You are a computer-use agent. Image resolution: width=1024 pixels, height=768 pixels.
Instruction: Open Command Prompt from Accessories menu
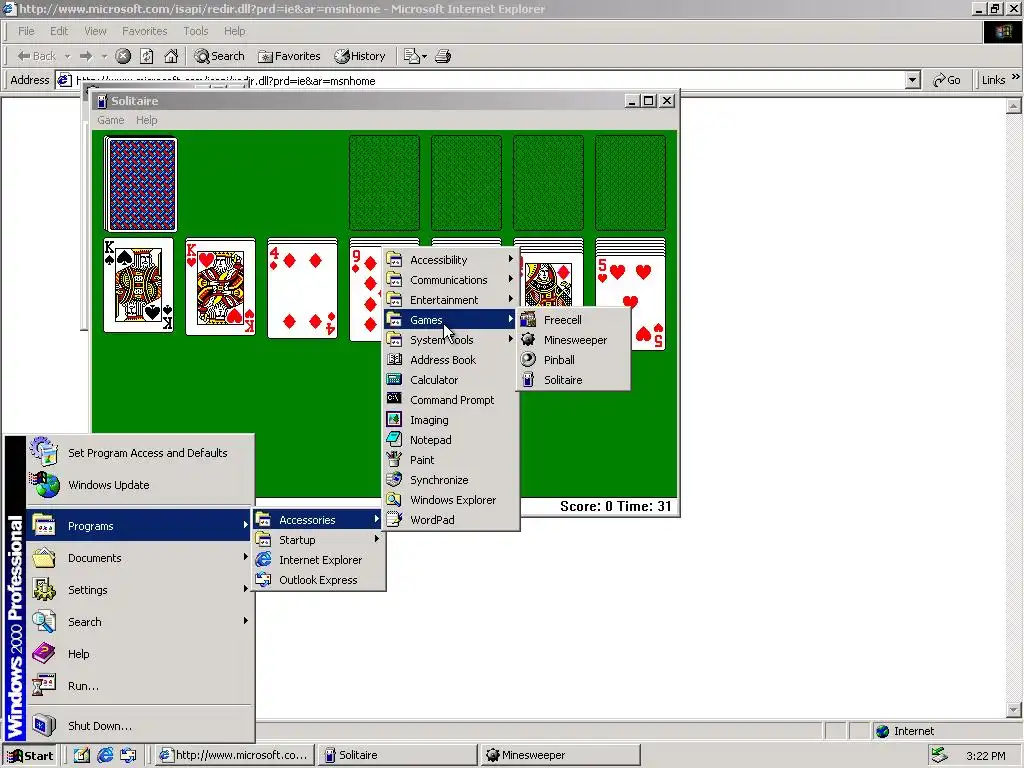(451, 400)
